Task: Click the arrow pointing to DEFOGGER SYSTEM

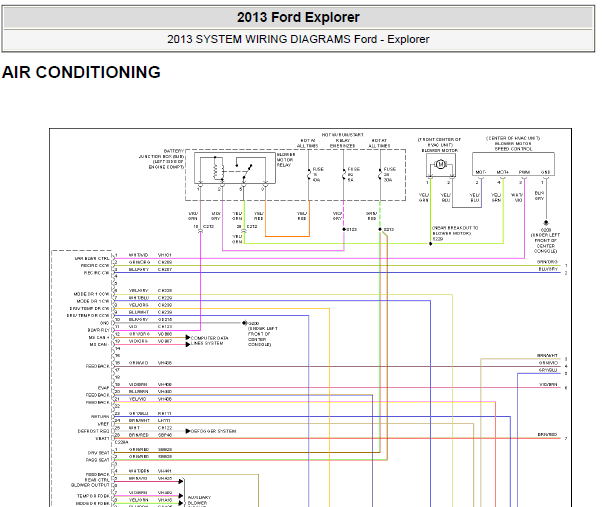Action: 188,431
